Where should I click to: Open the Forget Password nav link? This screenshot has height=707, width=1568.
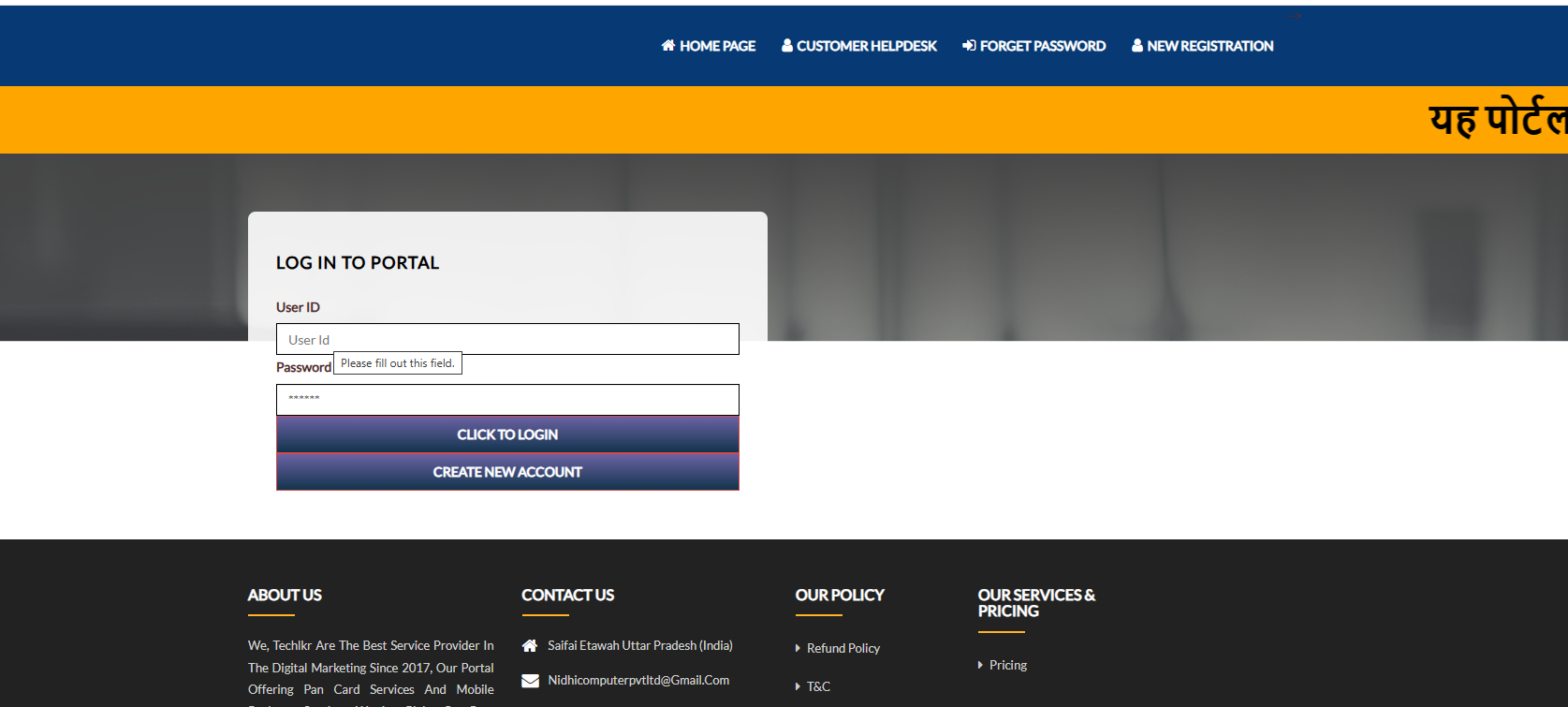tap(1042, 46)
